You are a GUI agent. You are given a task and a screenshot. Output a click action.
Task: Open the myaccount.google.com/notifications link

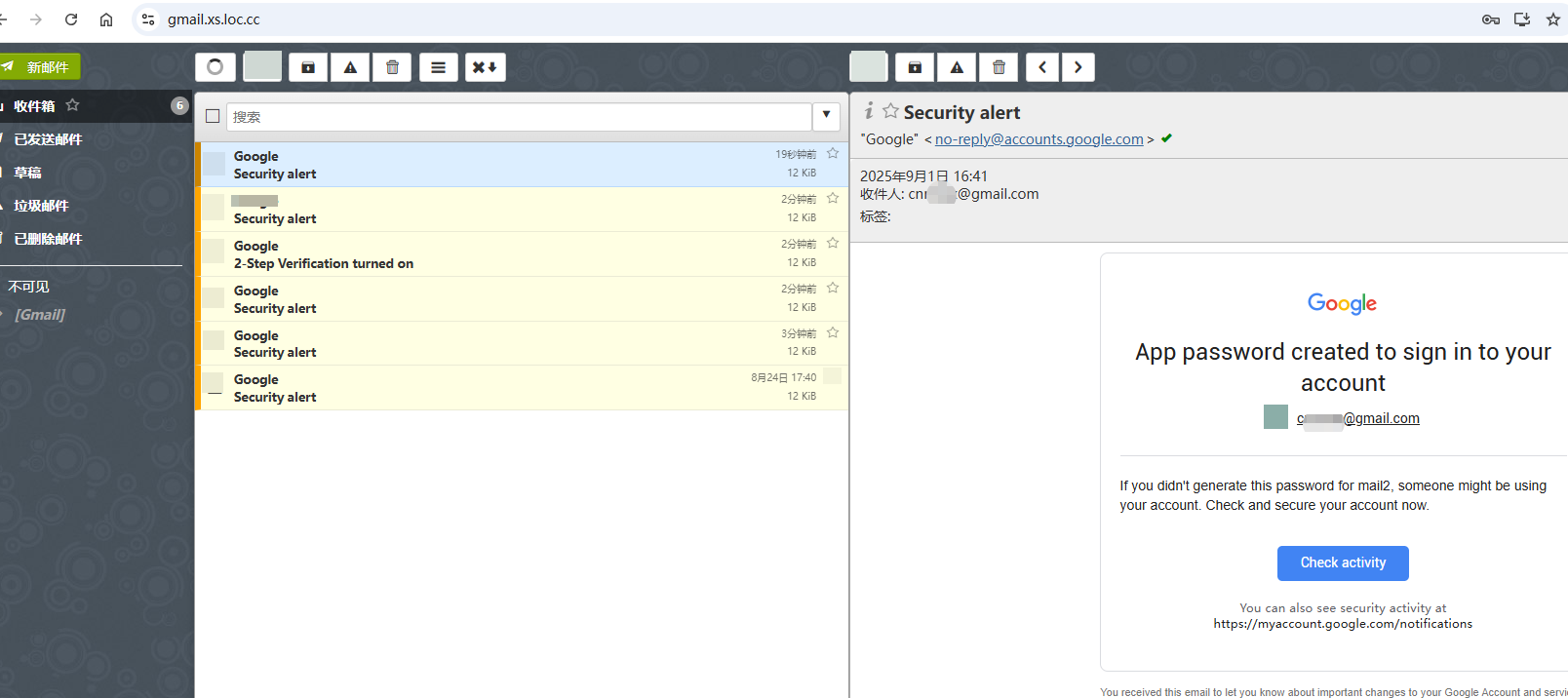1343,624
